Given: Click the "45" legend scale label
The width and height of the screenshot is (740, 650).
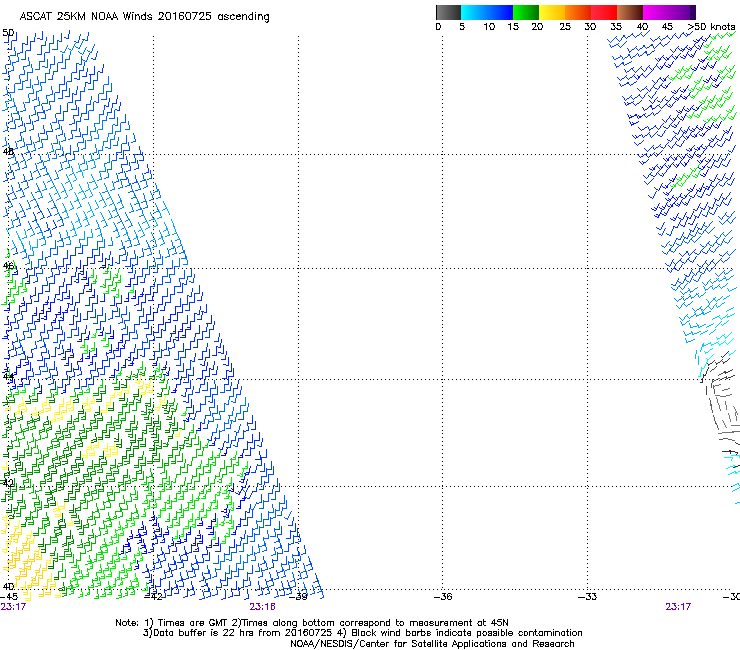Looking at the screenshot, I should pos(667,27).
